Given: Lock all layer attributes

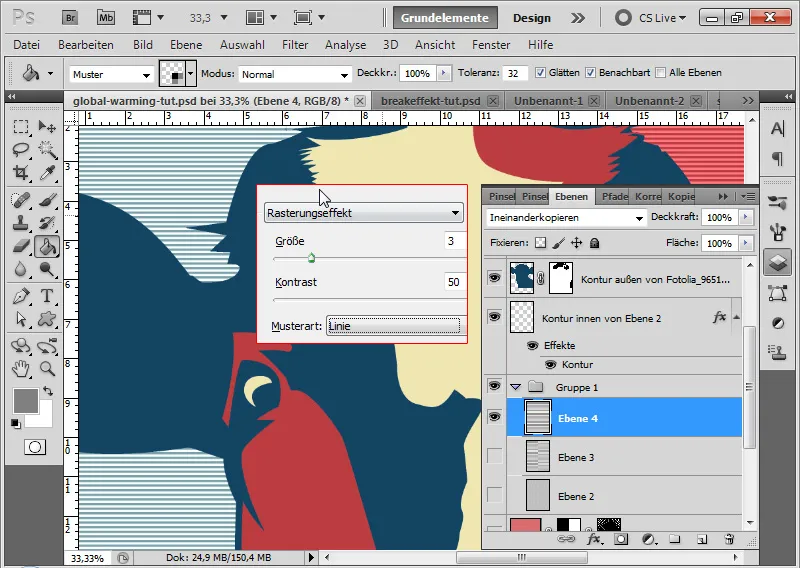Looking at the screenshot, I should click(594, 243).
